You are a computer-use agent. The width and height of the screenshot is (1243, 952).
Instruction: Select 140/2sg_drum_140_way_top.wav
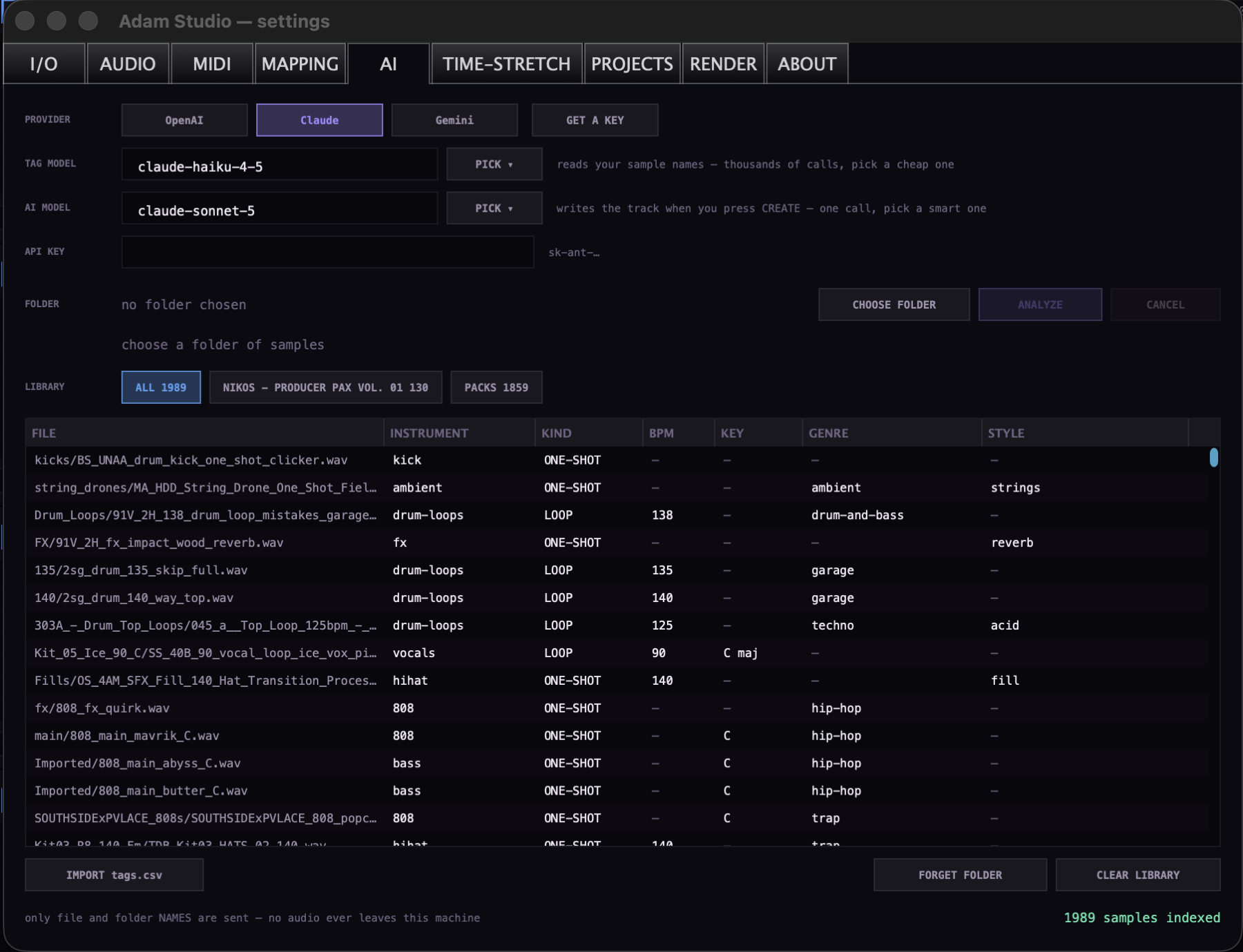click(x=617, y=598)
